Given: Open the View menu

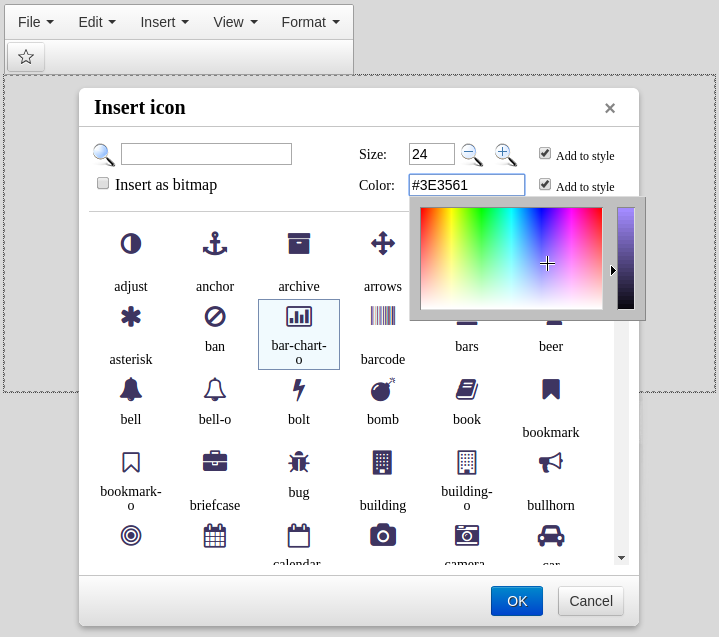Looking at the screenshot, I should click(235, 21).
